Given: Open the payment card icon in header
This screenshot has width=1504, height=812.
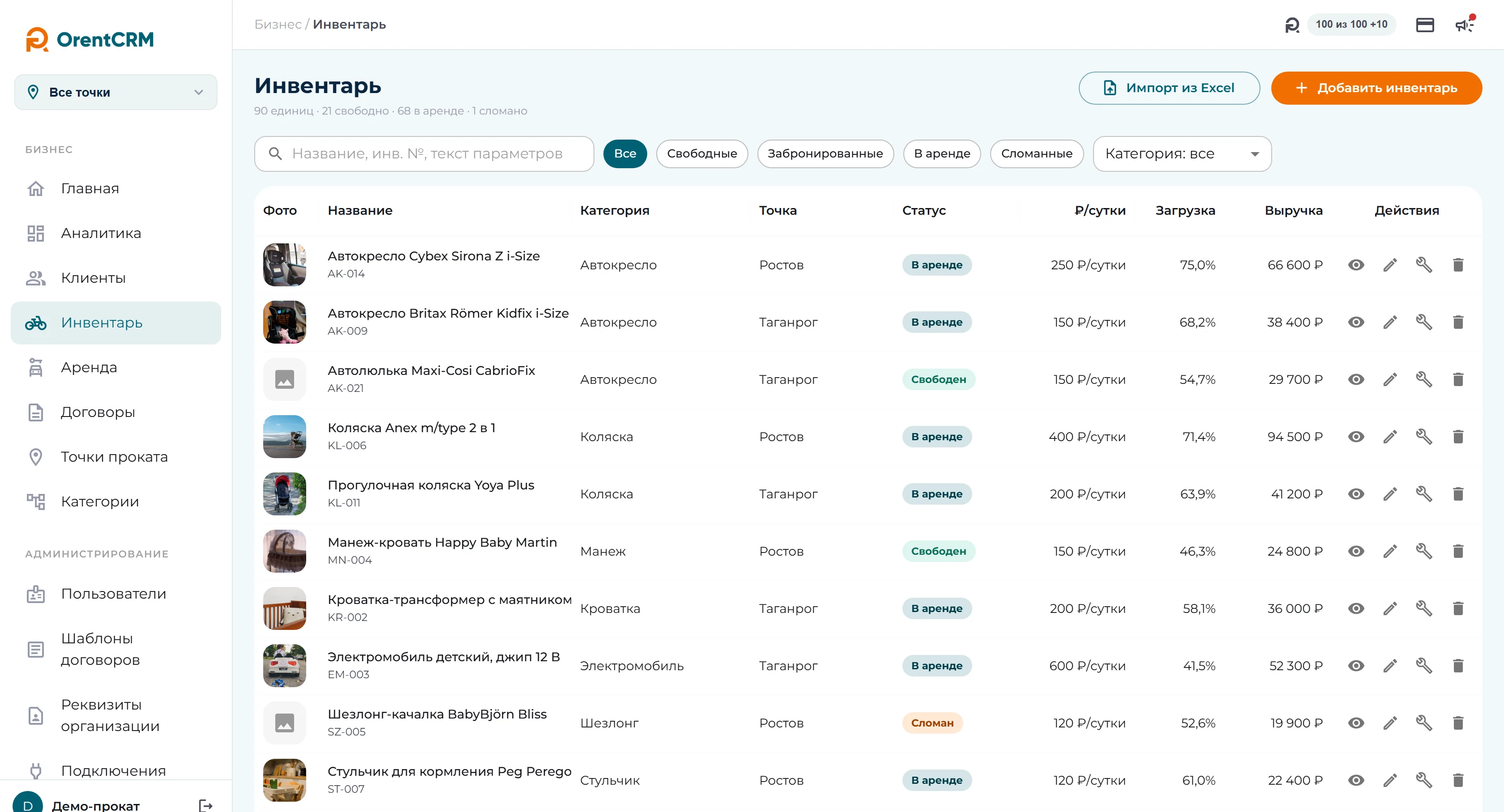Looking at the screenshot, I should [1425, 25].
